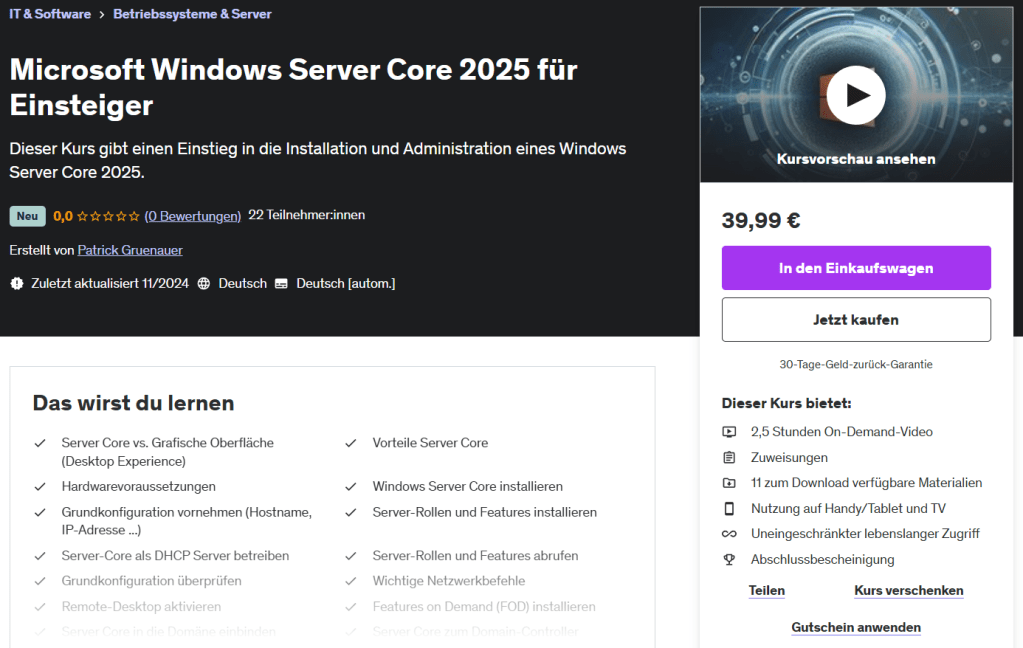Open Betriebssysteme & Server category breadcrumb

click(192, 14)
